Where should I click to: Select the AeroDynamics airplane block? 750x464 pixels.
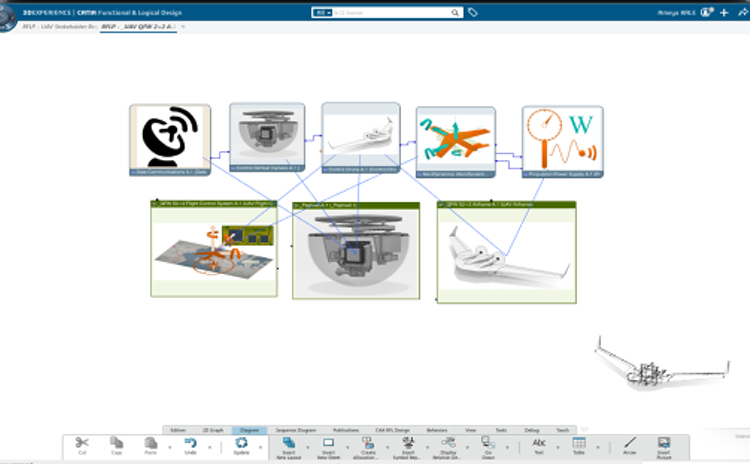tap(455, 139)
